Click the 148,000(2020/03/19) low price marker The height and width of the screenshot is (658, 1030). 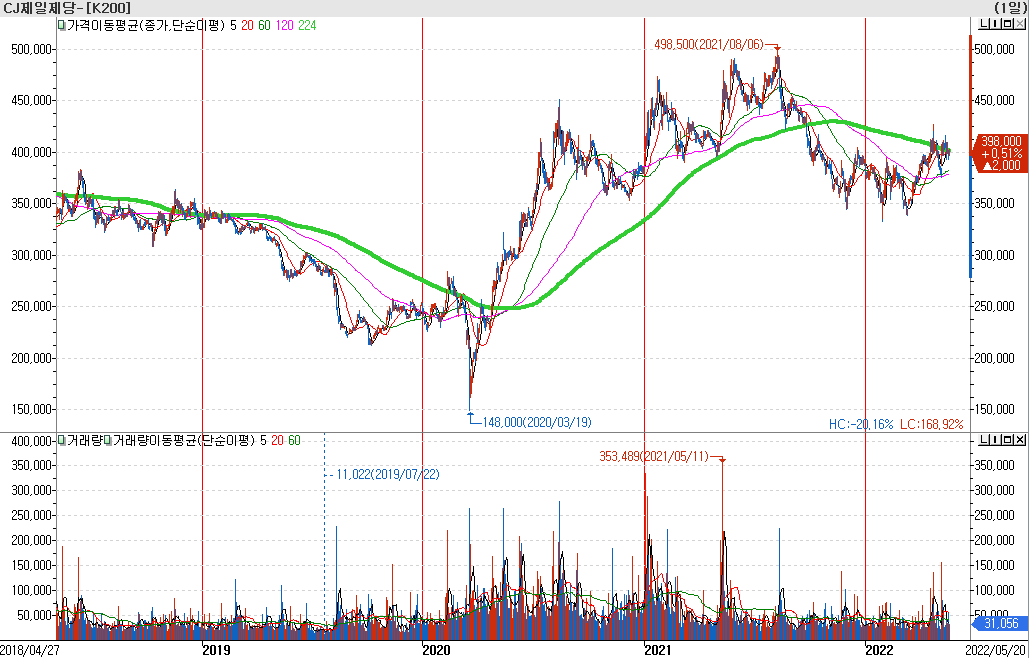click(537, 422)
